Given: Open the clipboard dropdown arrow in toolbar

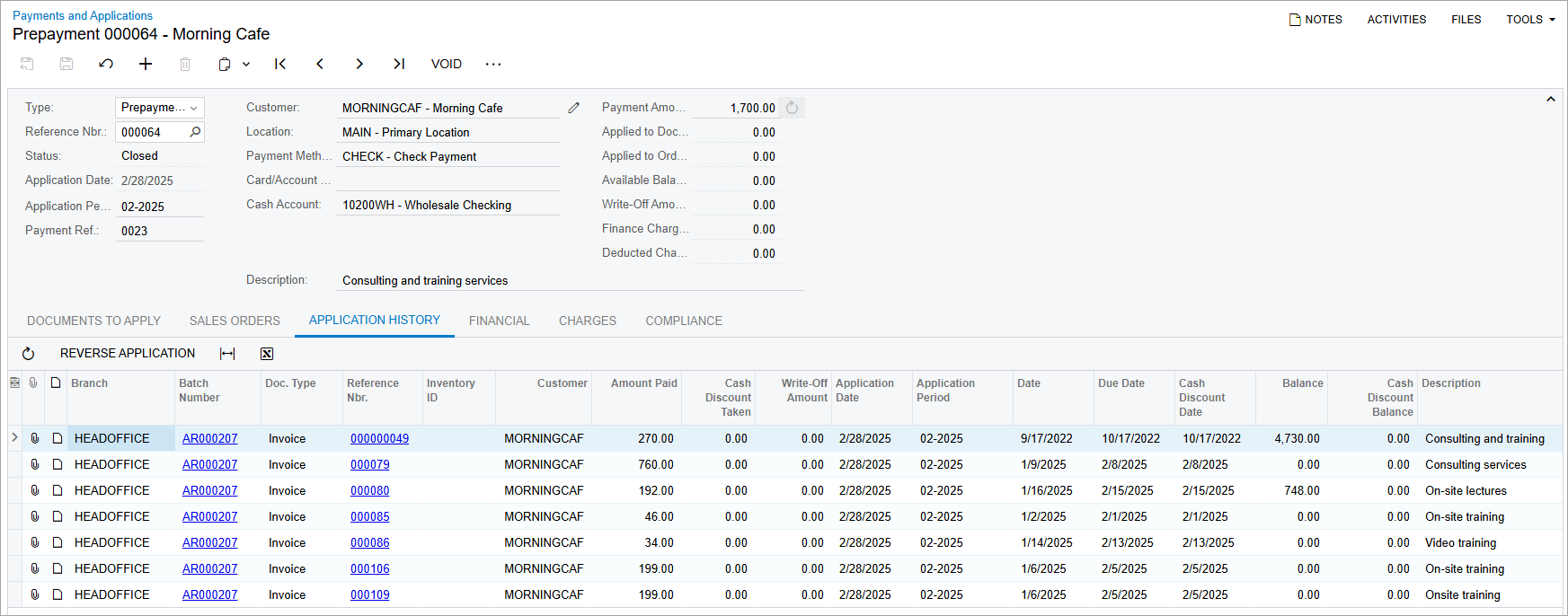Looking at the screenshot, I should pos(246,64).
